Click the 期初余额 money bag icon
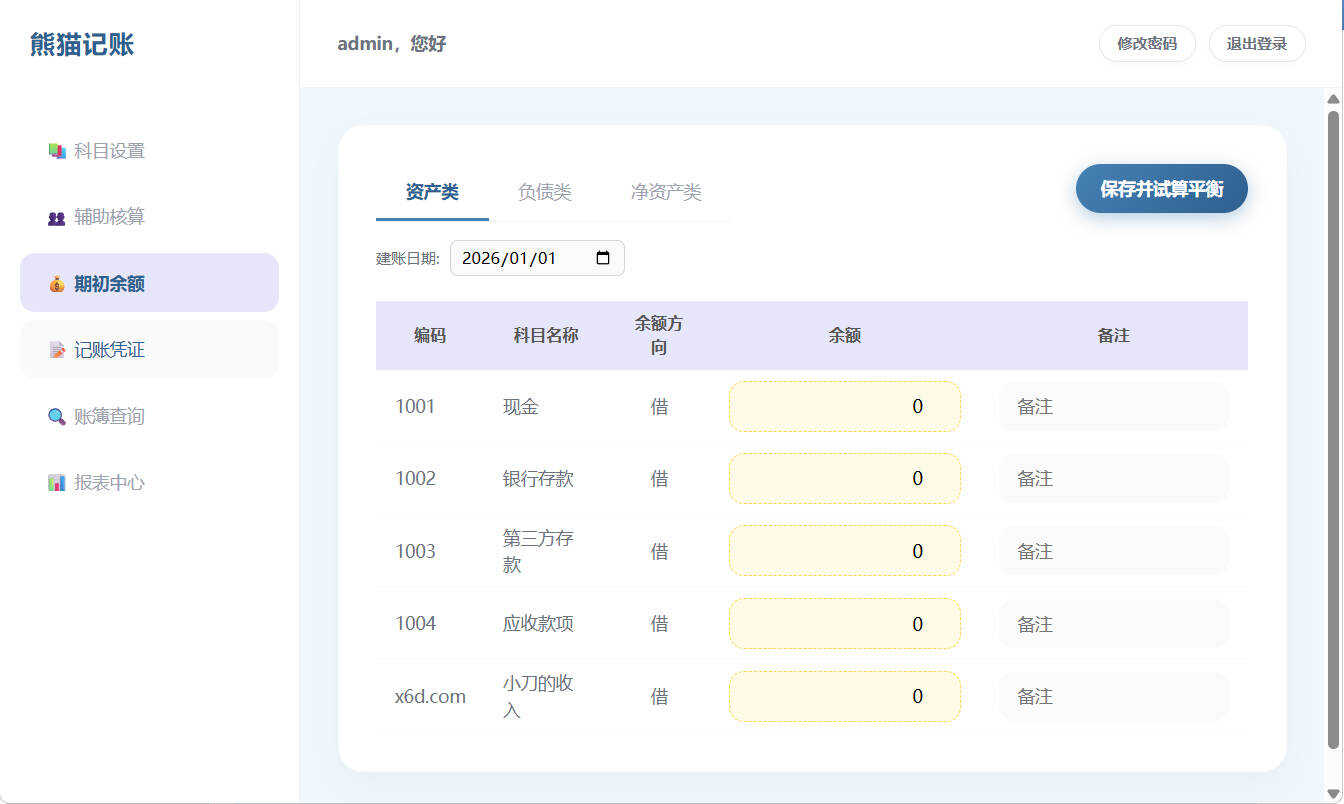Screen dimensions: 1344x804 click(x=57, y=283)
